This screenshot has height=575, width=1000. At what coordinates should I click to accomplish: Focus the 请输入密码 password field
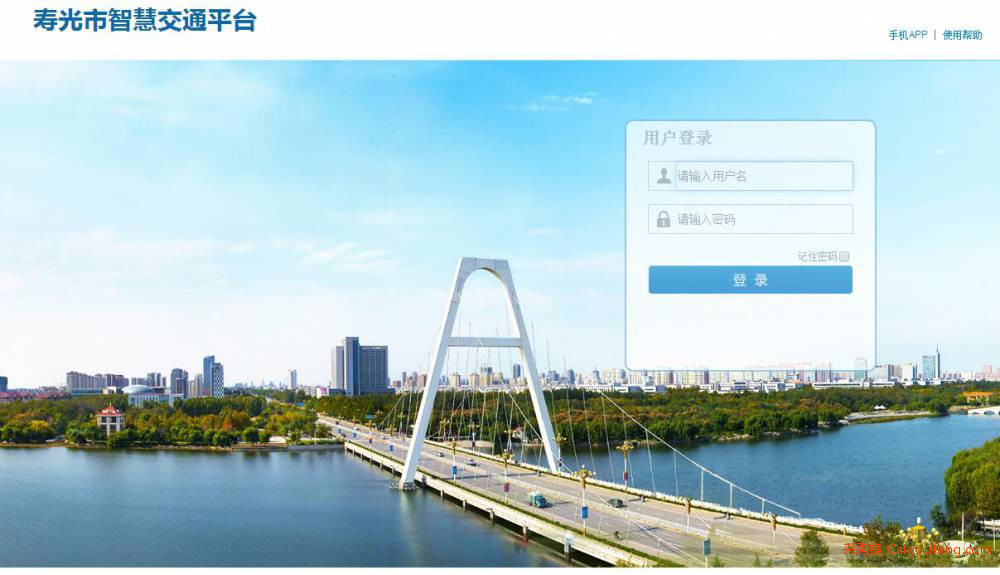click(751, 219)
